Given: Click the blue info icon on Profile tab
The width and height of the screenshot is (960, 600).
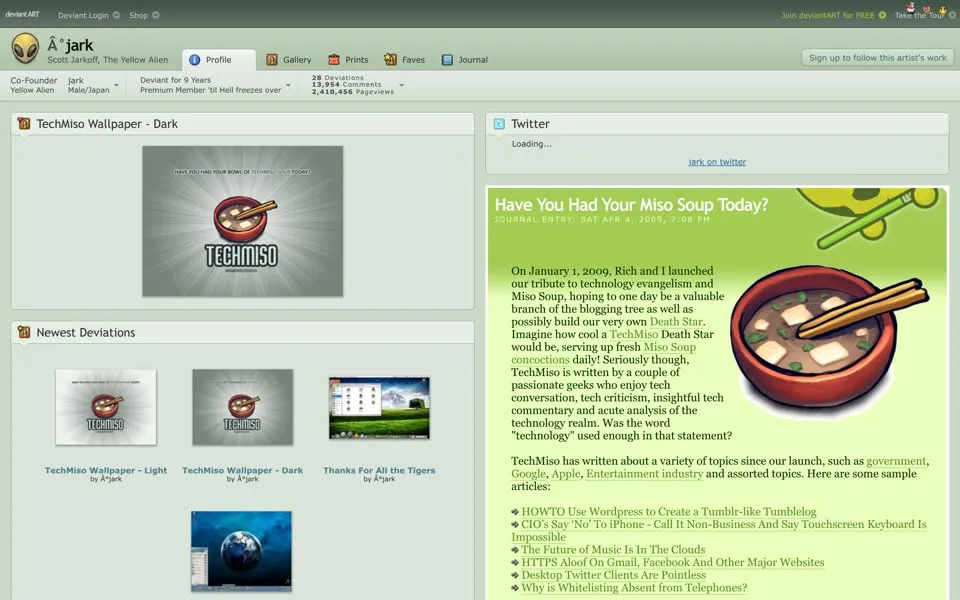Looking at the screenshot, I should tap(195, 59).
